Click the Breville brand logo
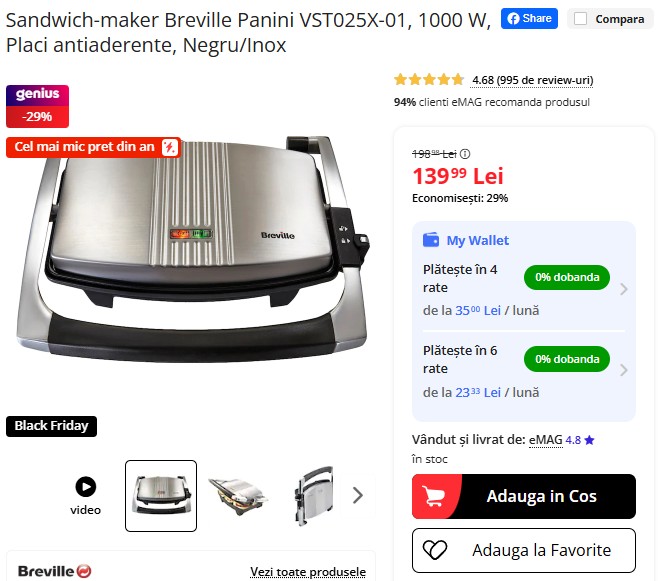This screenshot has width=658, height=581. tap(54, 571)
